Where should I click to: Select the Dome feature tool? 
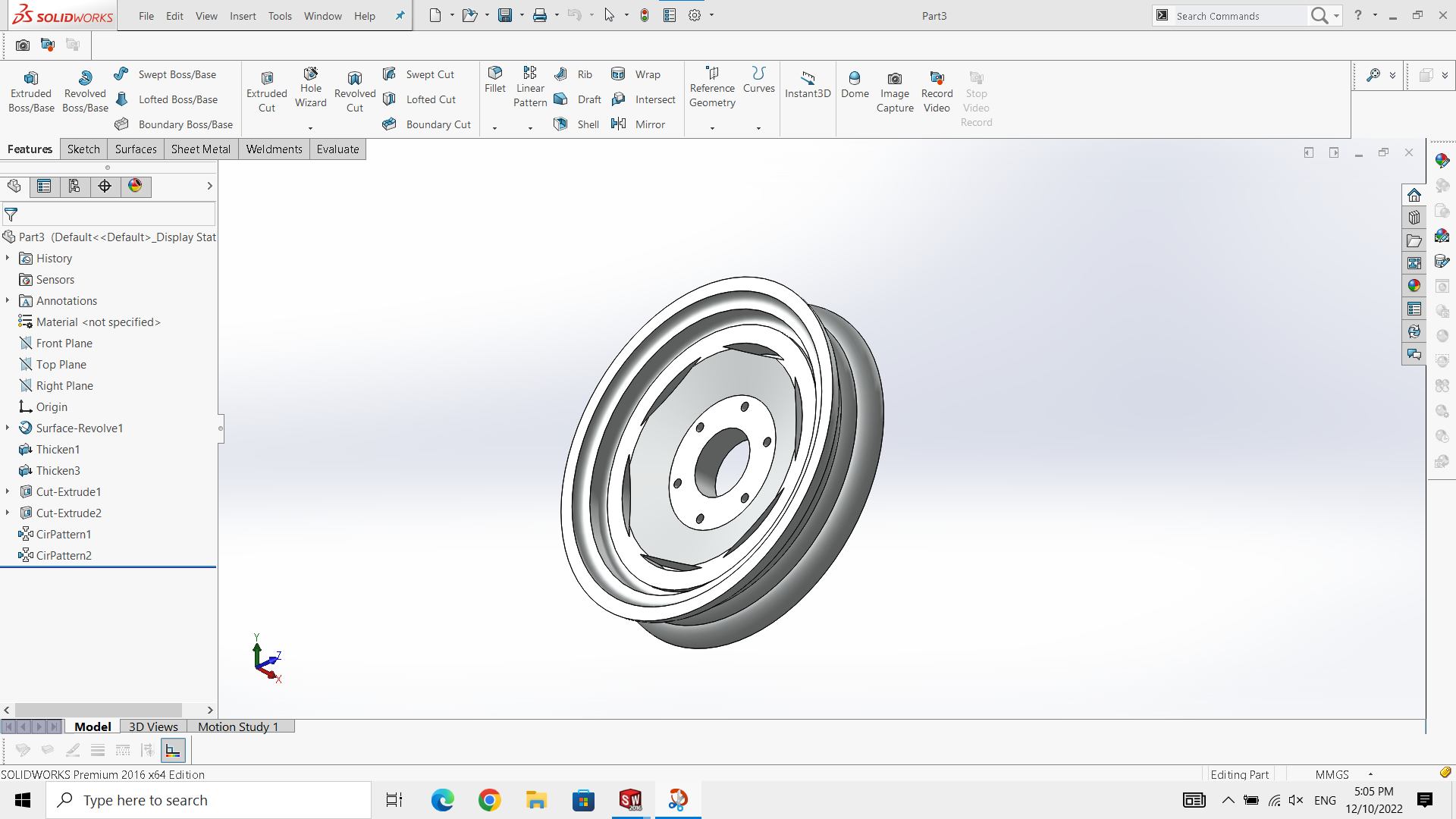[x=855, y=85]
